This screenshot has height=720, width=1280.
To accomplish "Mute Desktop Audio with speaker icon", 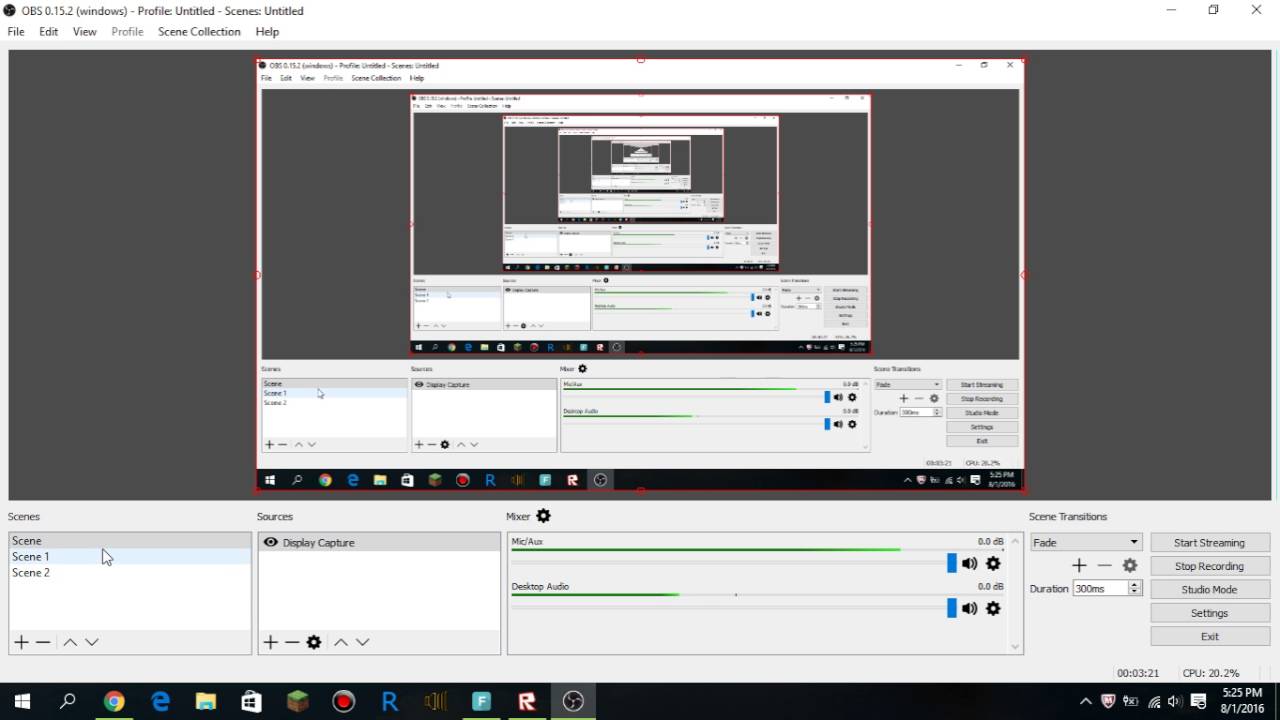I will click(x=969, y=608).
